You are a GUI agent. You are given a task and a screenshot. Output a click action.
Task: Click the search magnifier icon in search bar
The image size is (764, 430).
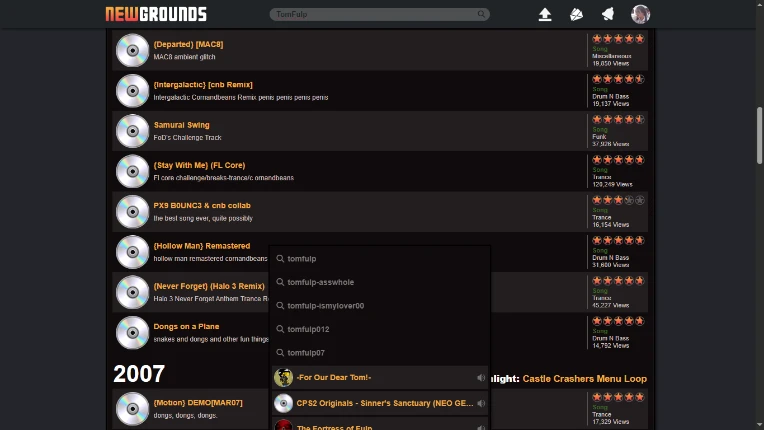[481, 14]
